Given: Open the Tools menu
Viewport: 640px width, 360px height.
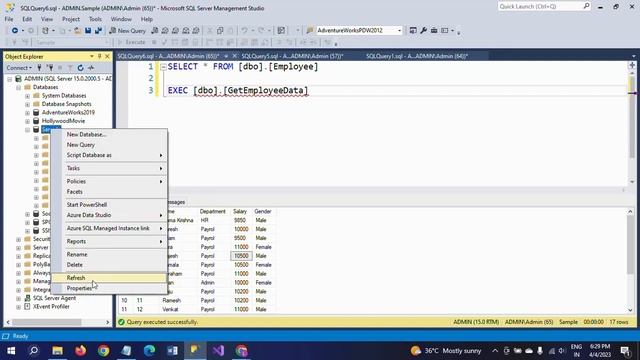Looking at the screenshot, I should tap(95, 19).
